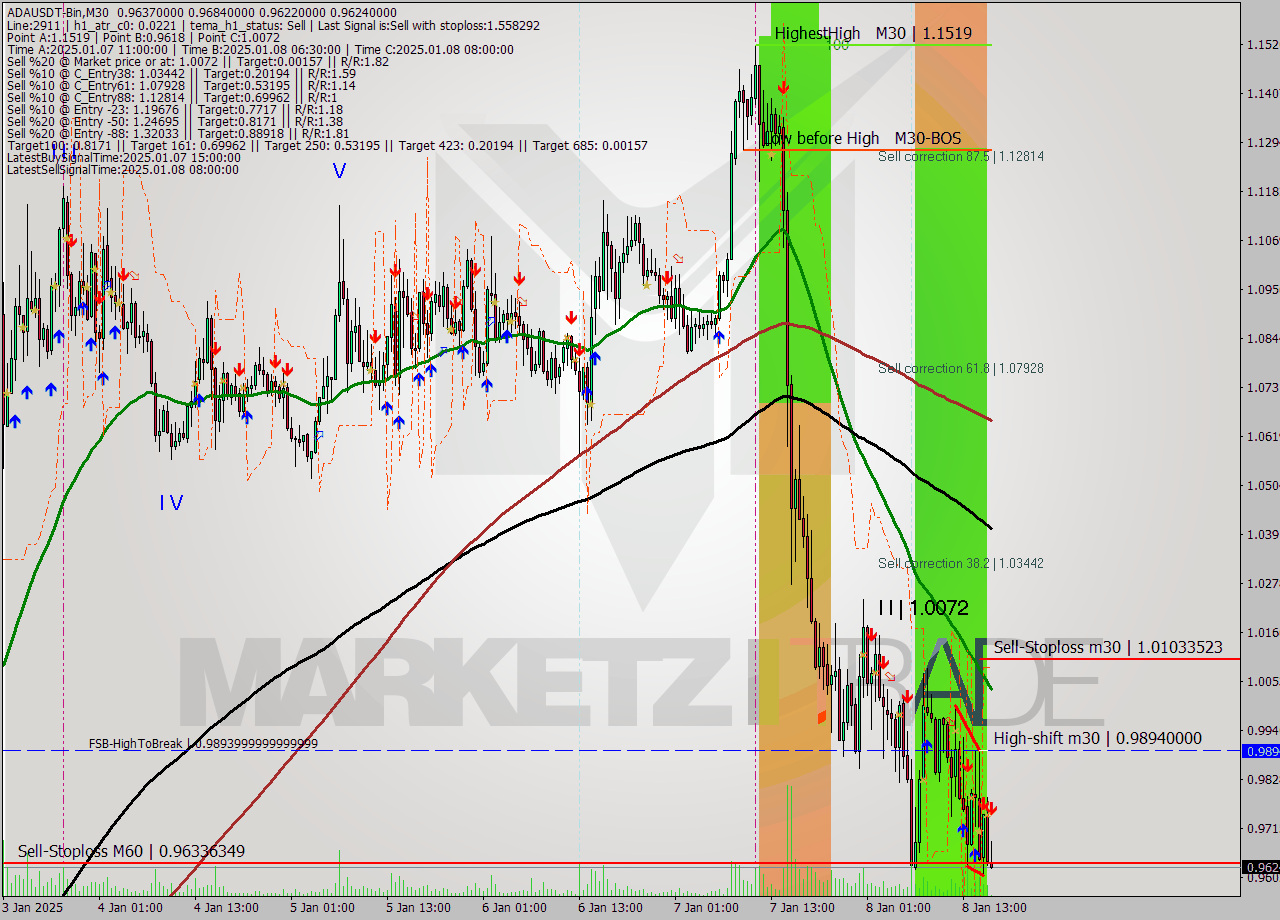
Task: Click the 'Low before High M30-BOS' label
Action: [861, 138]
